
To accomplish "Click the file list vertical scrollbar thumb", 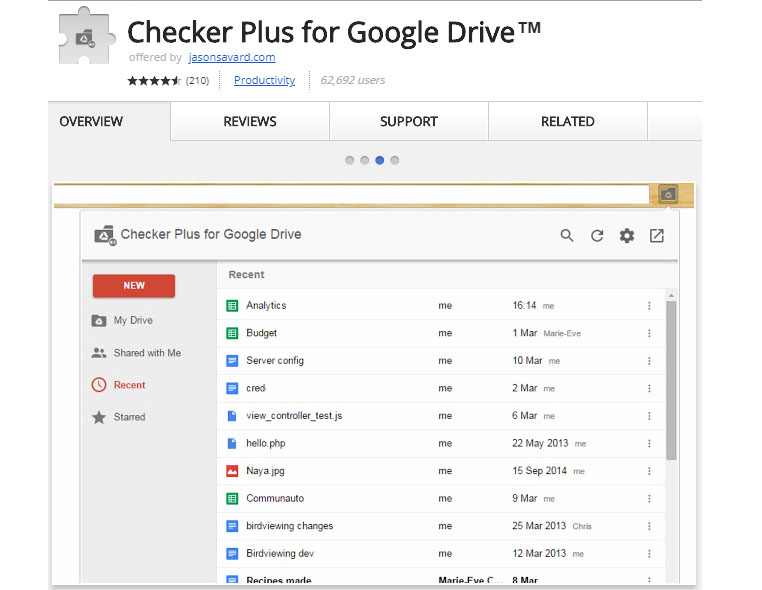I will (x=671, y=380).
